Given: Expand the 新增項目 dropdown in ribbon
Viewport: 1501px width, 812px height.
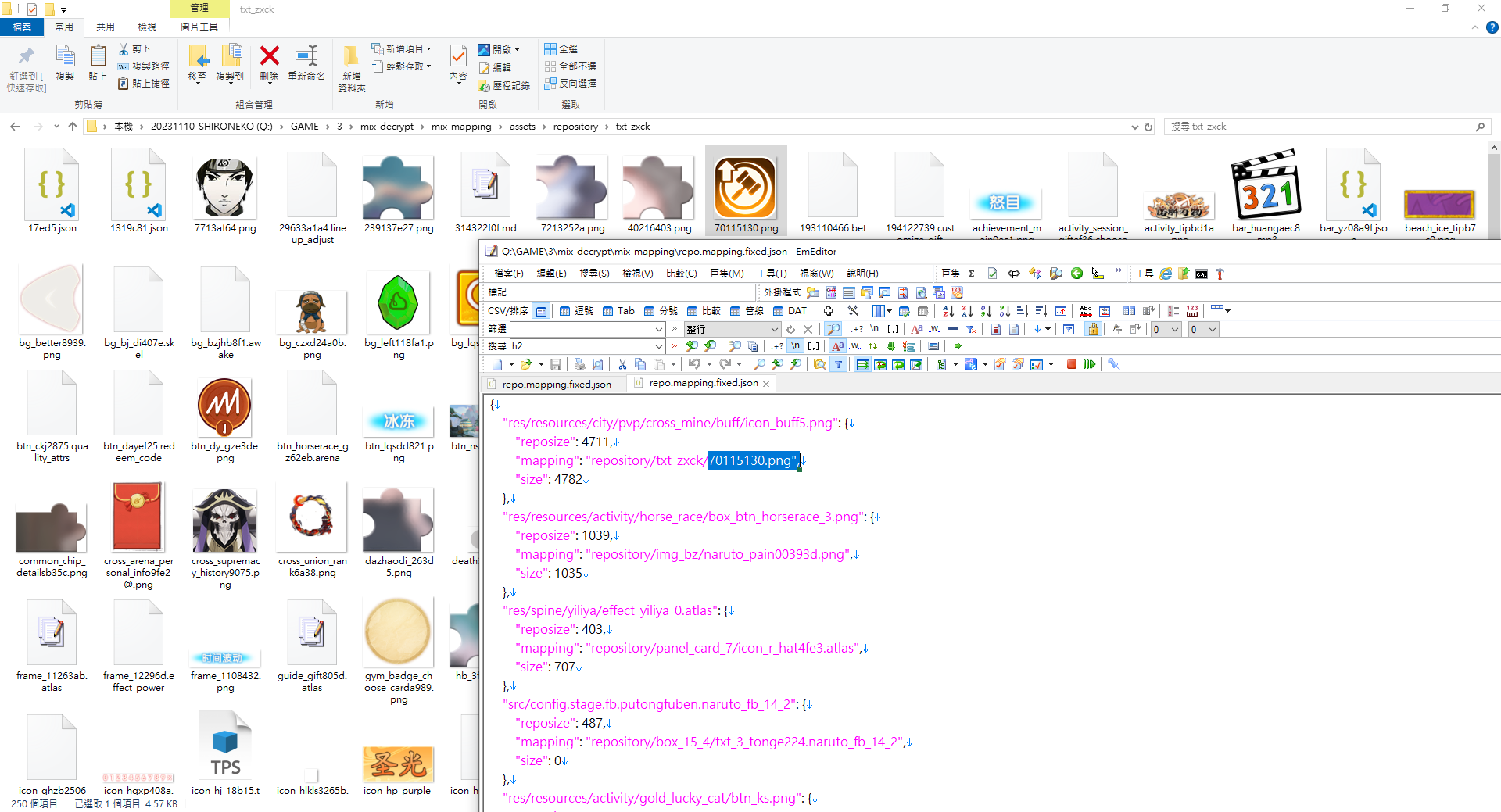Looking at the screenshot, I should tap(428, 48).
